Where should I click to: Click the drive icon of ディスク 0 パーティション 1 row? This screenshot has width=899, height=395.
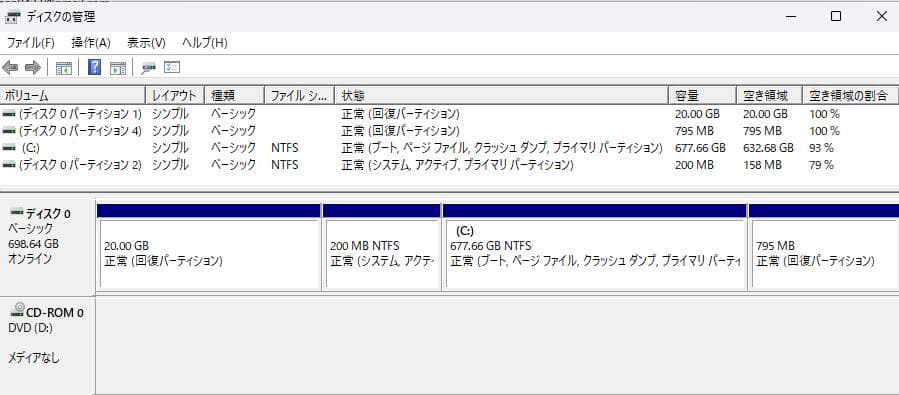9,114
